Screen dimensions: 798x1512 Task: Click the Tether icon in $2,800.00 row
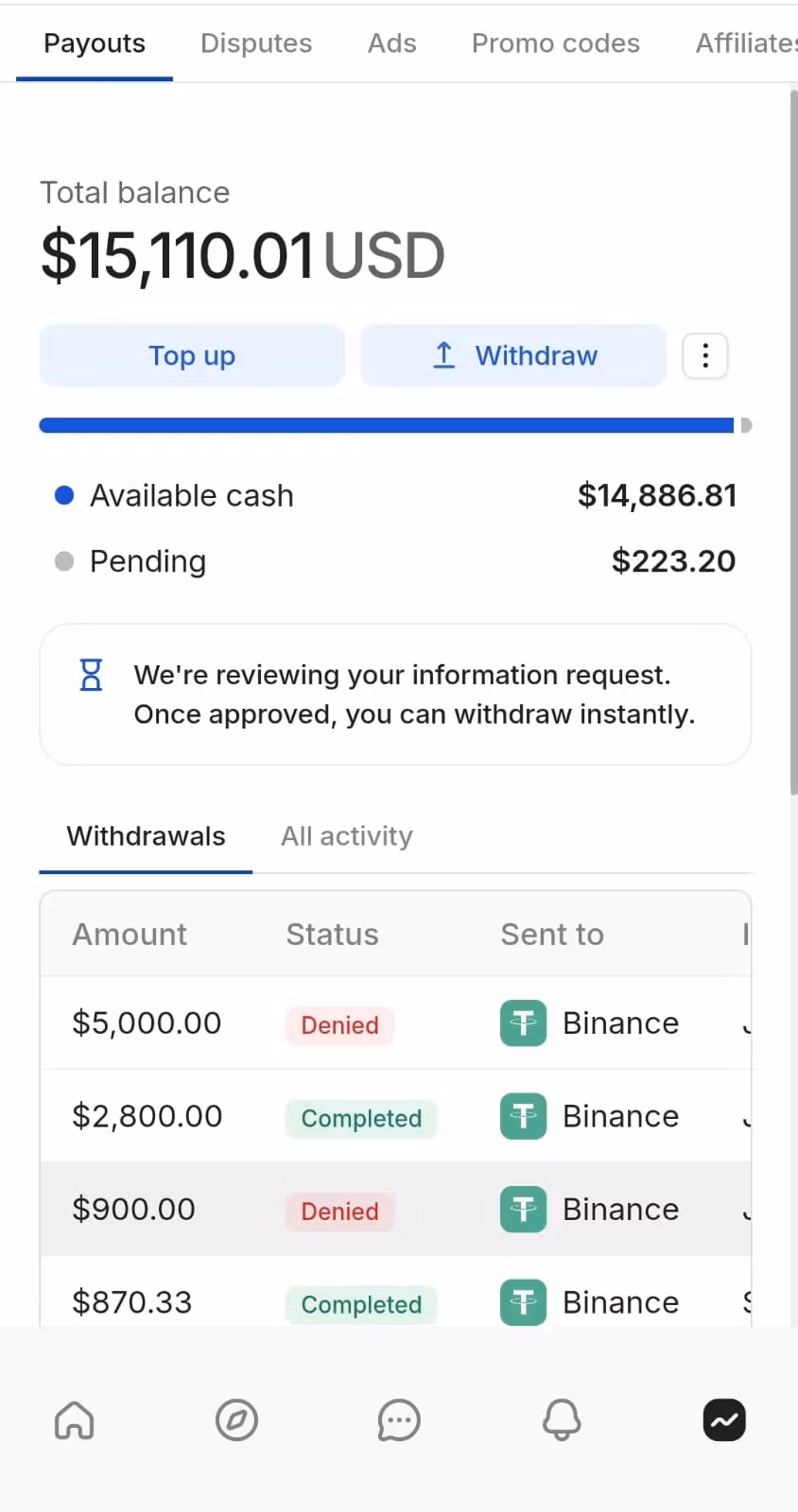[x=523, y=1116]
